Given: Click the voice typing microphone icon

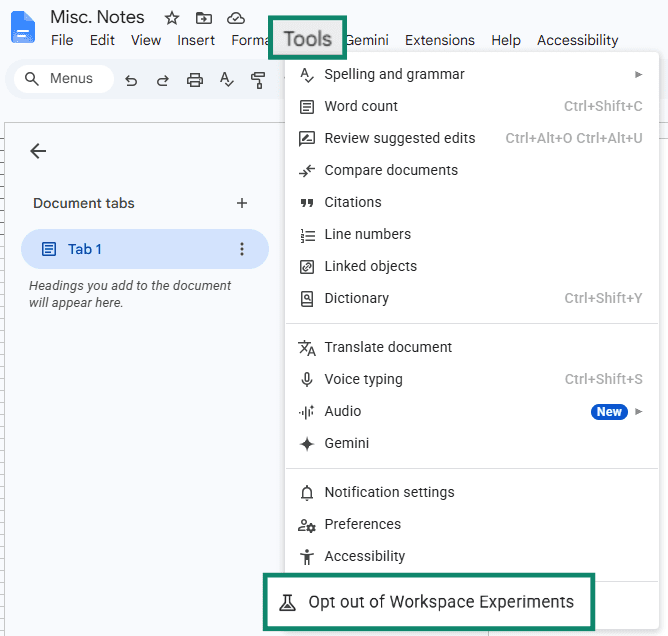Looking at the screenshot, I should tap(307, 380).
